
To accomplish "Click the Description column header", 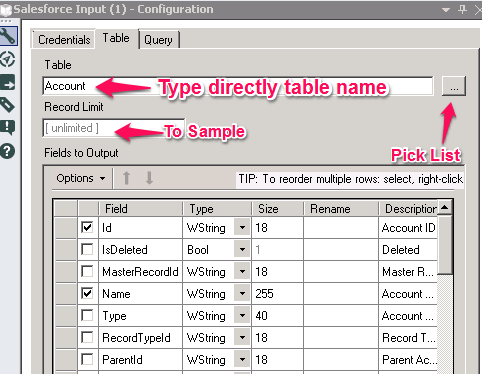I will click(x=408, y=209).
